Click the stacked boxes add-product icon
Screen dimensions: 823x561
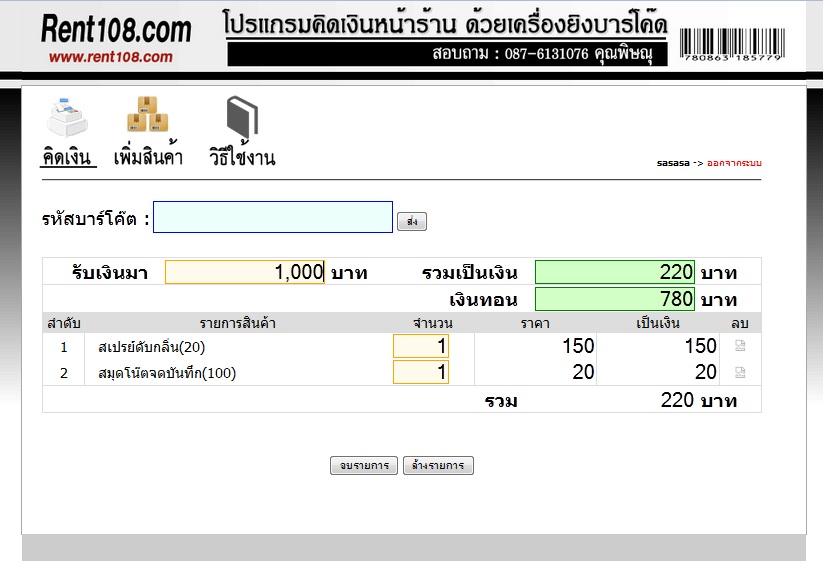147,115
